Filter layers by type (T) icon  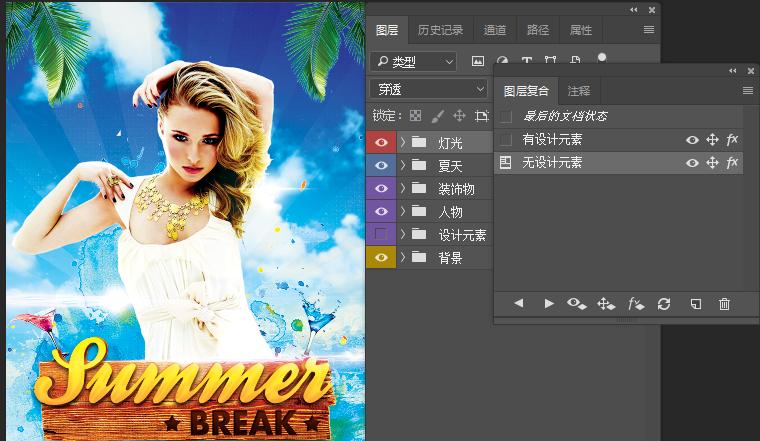(527, 60)
